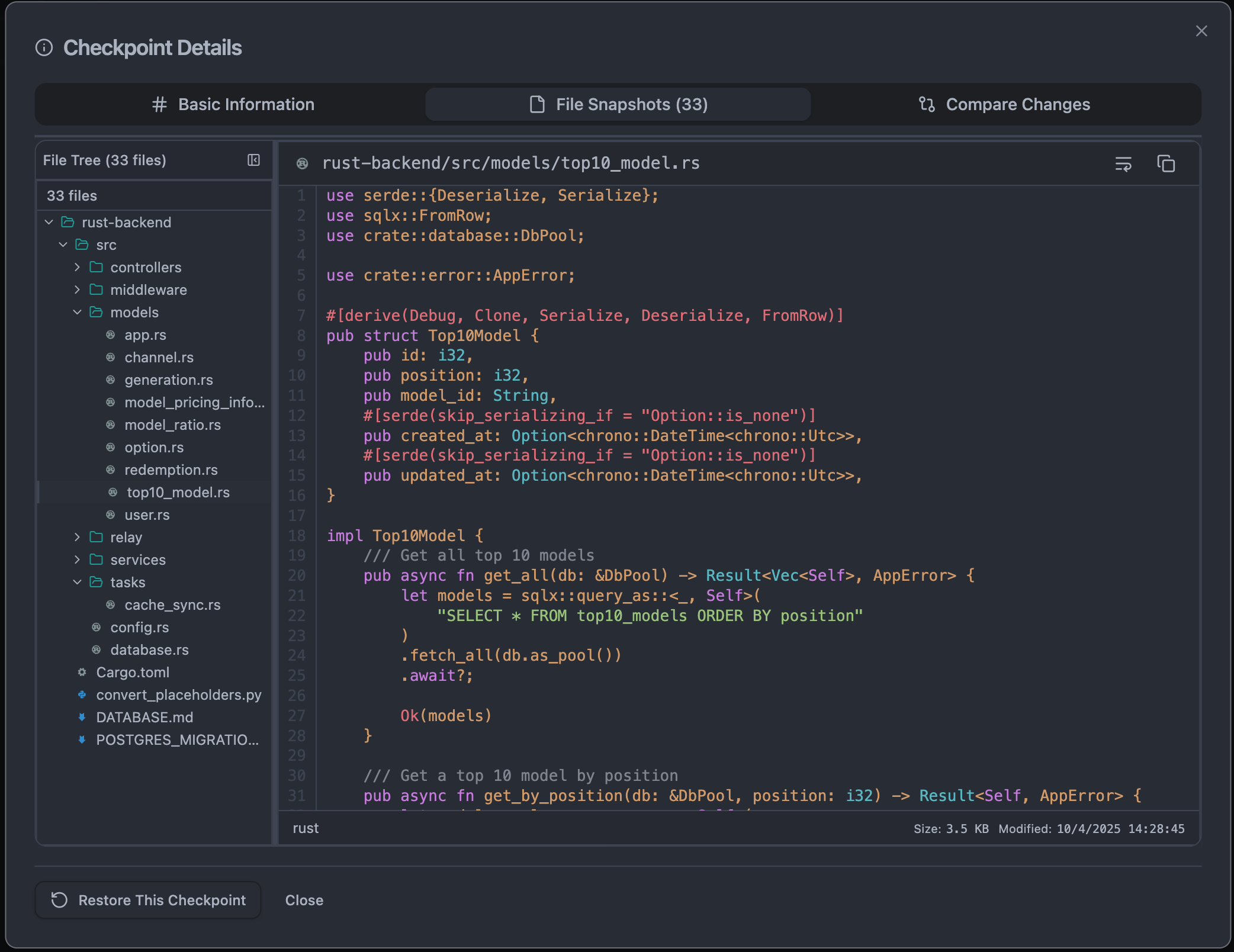Viewport: 1234px width, 952px height.
Task: Expand the services folder
Action: tap(77, 559)
